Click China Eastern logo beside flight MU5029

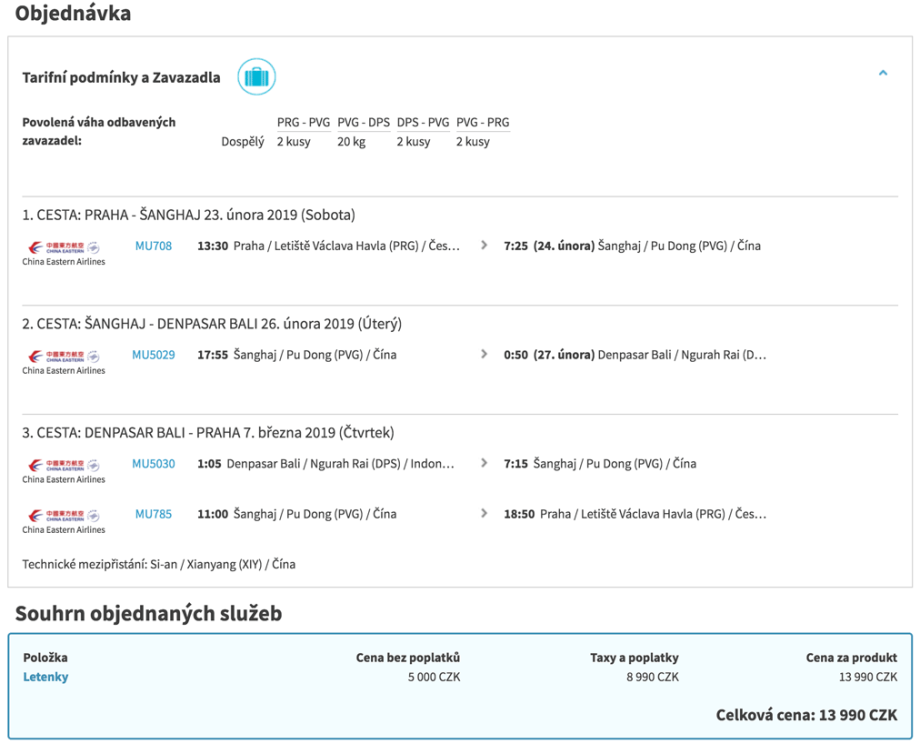(64, 360)
